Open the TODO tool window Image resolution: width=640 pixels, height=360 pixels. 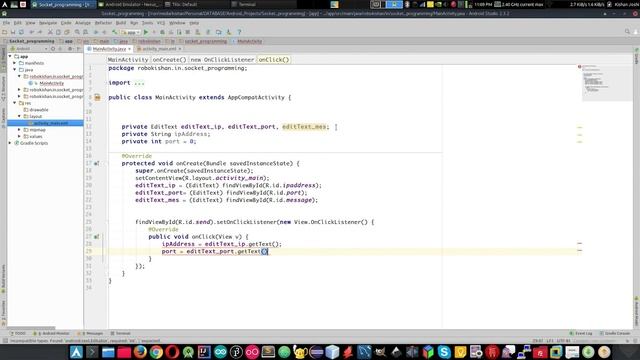pos(18,333)
